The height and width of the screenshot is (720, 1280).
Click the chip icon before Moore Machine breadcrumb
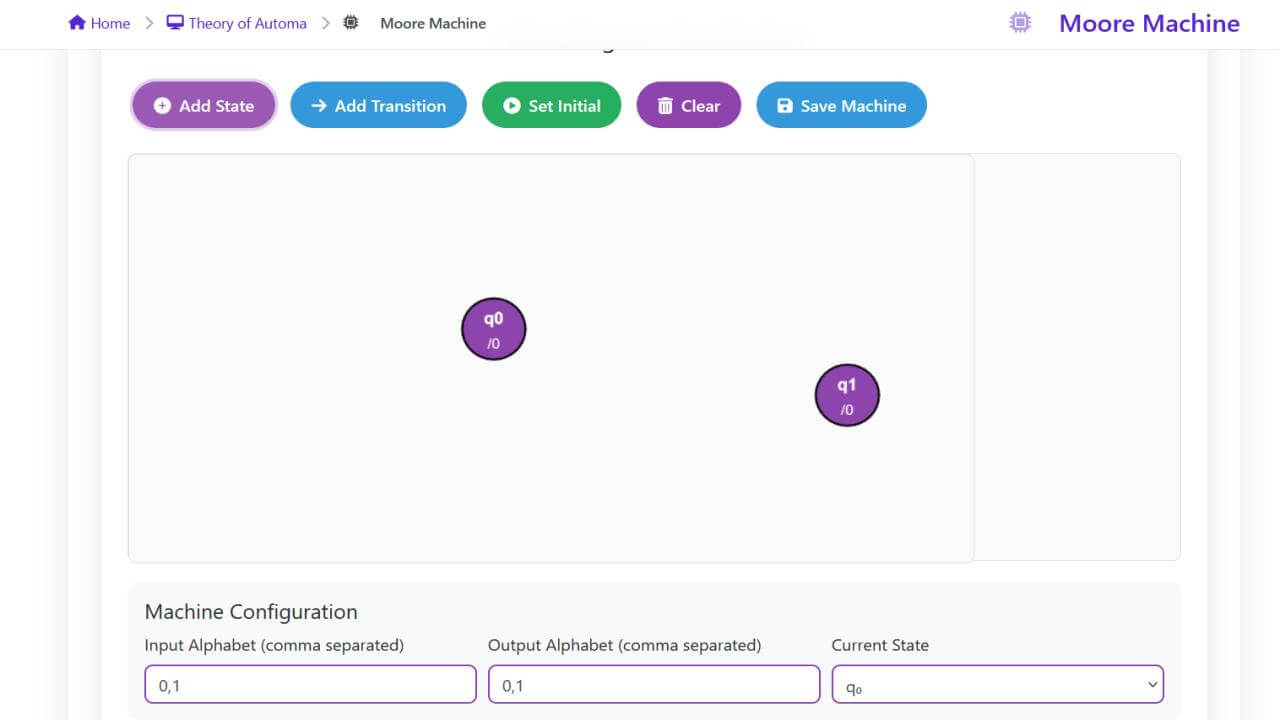point(351,23)
